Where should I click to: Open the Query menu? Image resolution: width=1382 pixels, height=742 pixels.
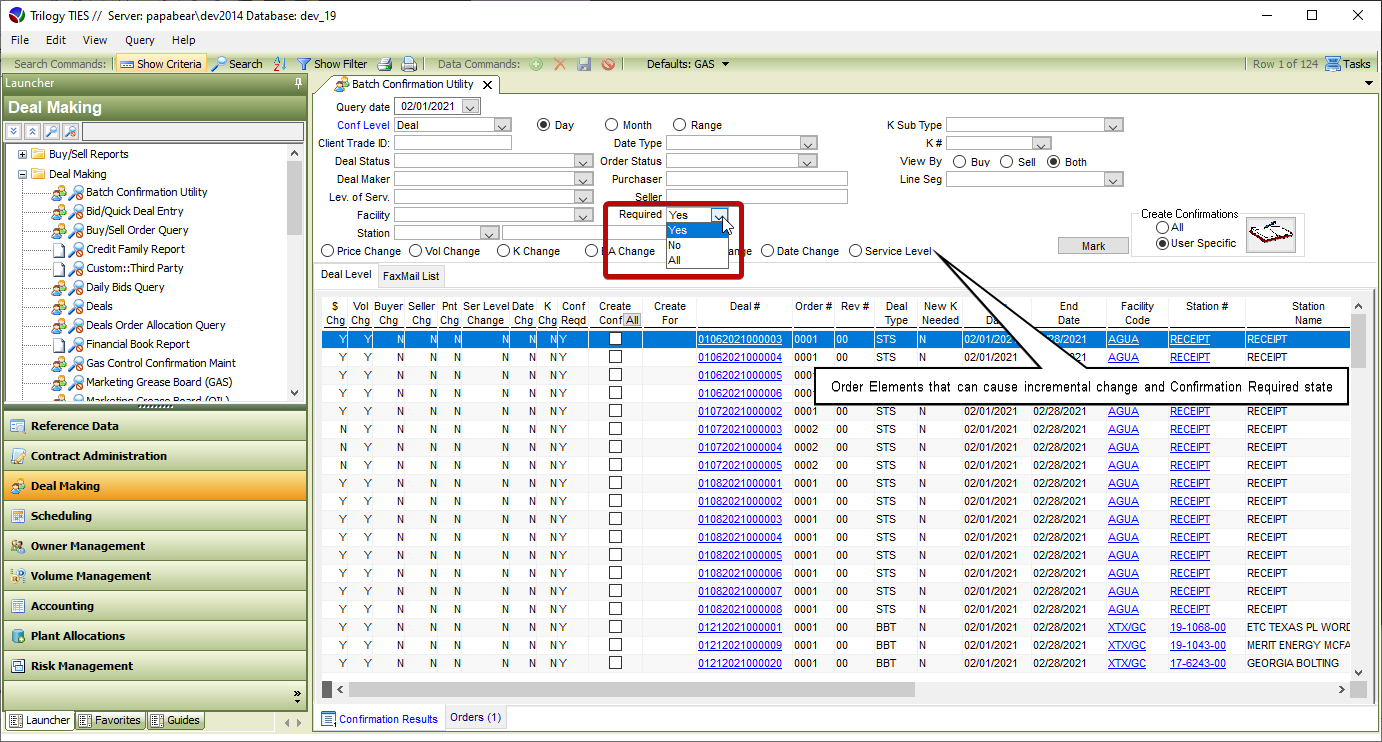(x=139, y=40)
